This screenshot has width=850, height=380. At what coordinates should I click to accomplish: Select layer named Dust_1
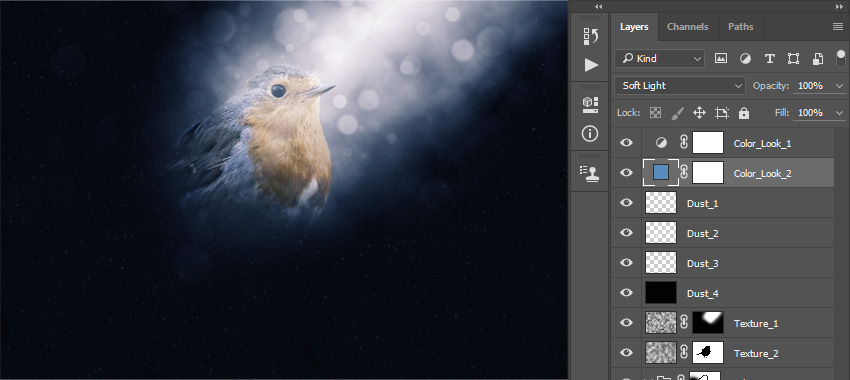pyautogui.click(x=703, y=203)
